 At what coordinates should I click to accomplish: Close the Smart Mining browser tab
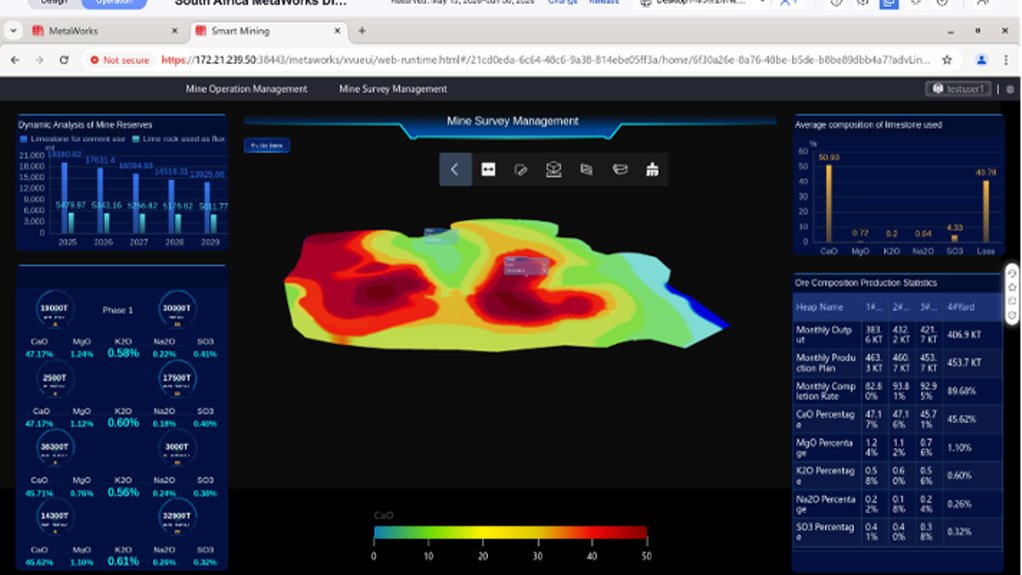pos(337,31)
